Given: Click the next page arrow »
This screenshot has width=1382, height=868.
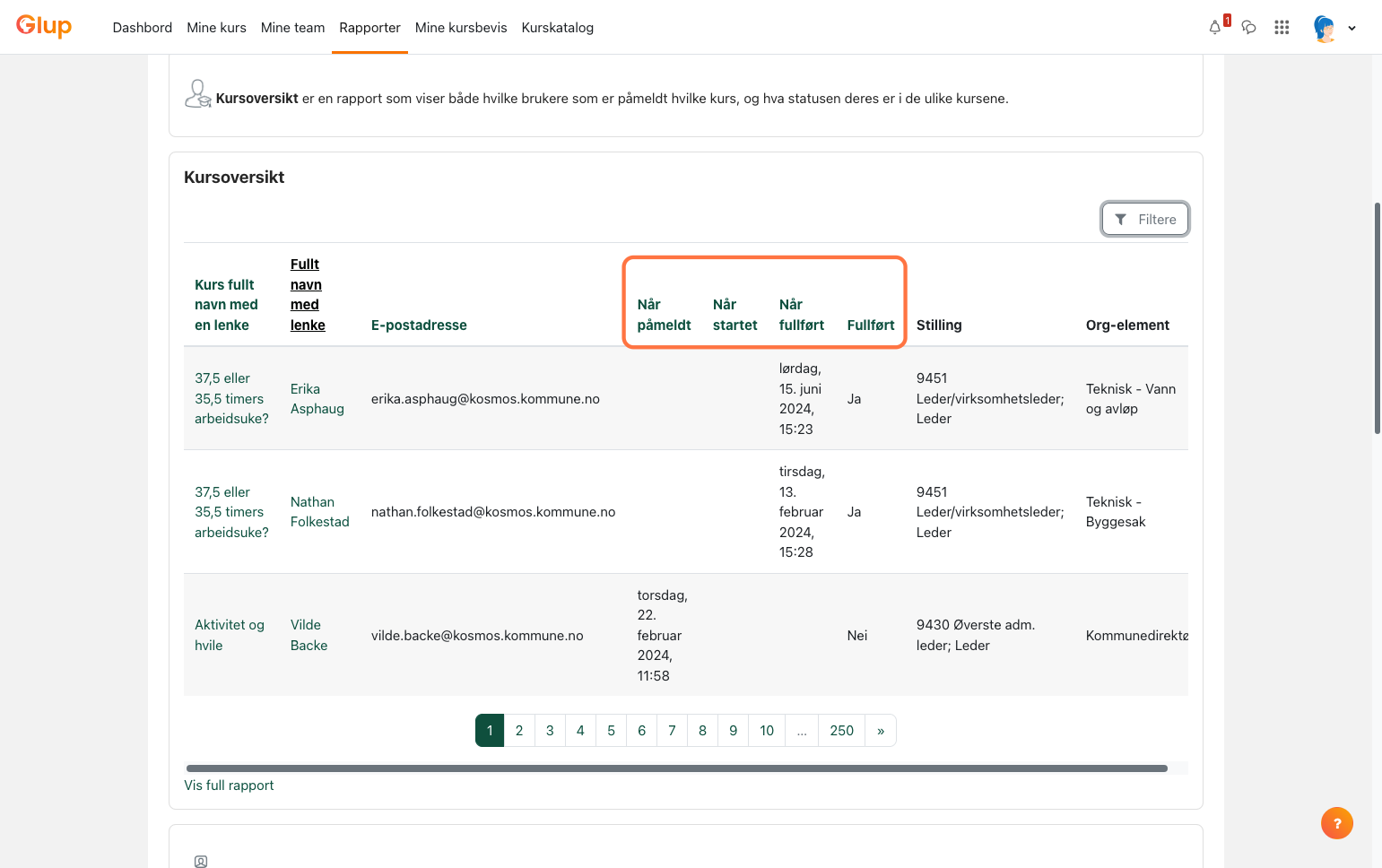Looking at the screenshot, I should point(881,730).
